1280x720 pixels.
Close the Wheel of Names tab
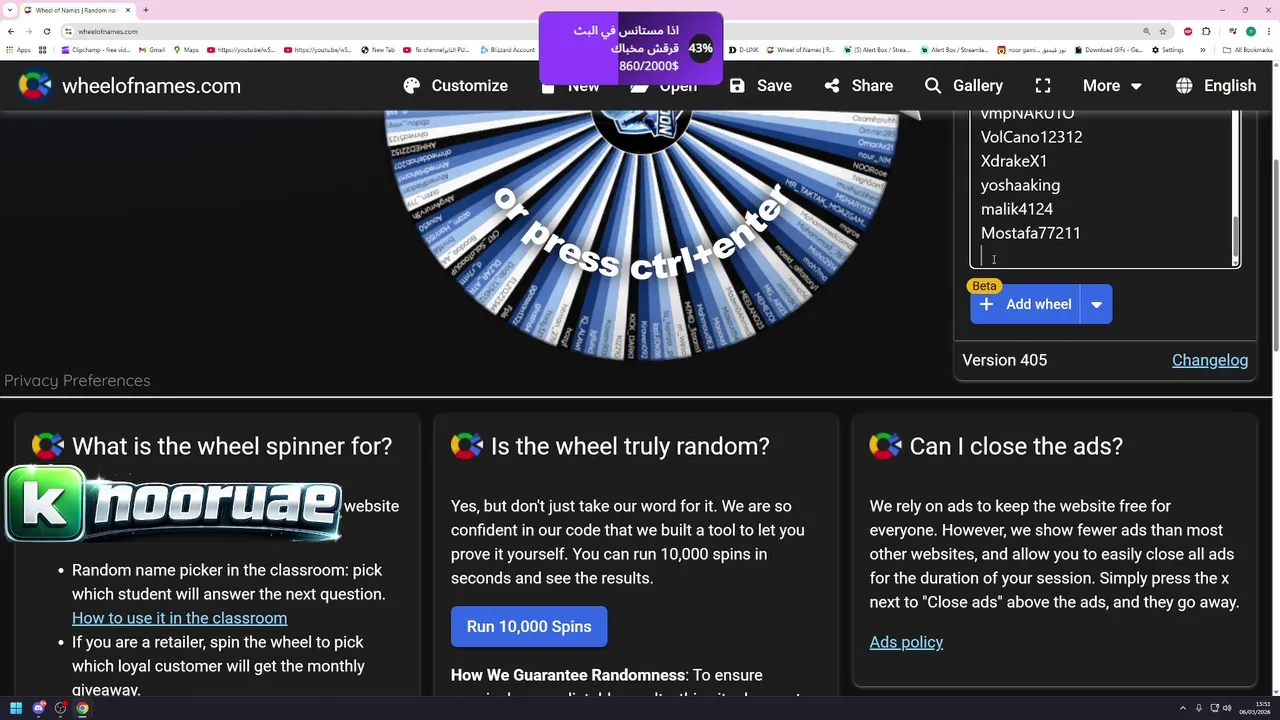point(128,10)
